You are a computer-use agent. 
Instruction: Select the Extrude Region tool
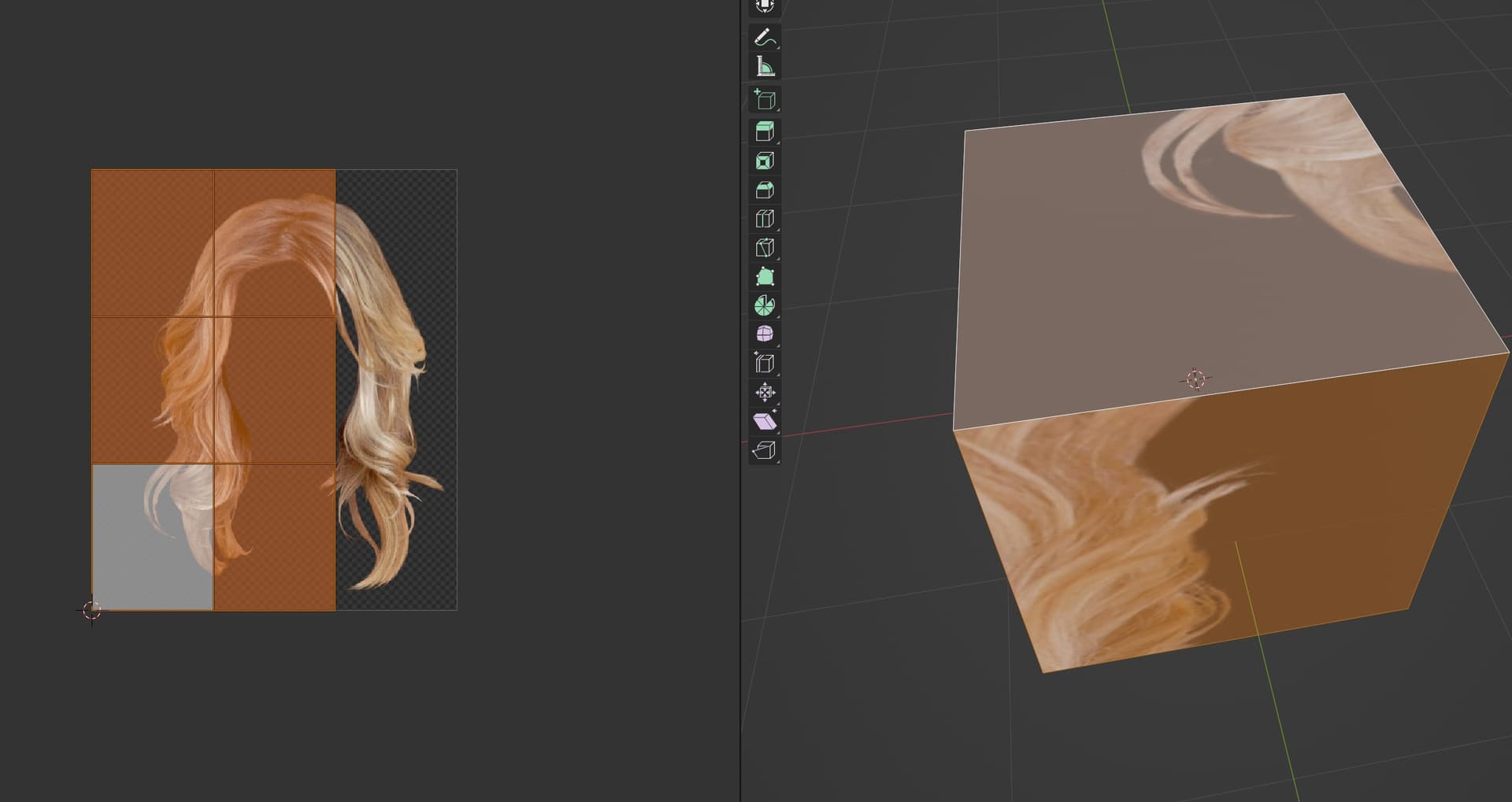coord(764,131)
